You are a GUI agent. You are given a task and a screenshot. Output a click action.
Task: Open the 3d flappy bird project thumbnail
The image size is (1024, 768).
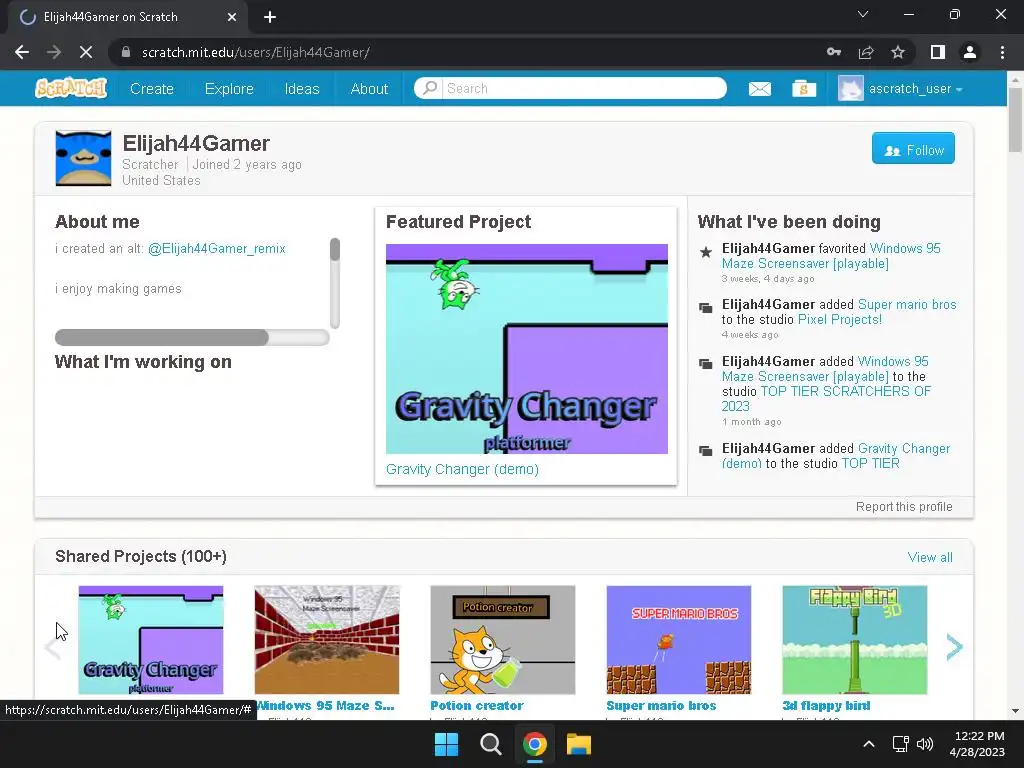tap(855, 640)
